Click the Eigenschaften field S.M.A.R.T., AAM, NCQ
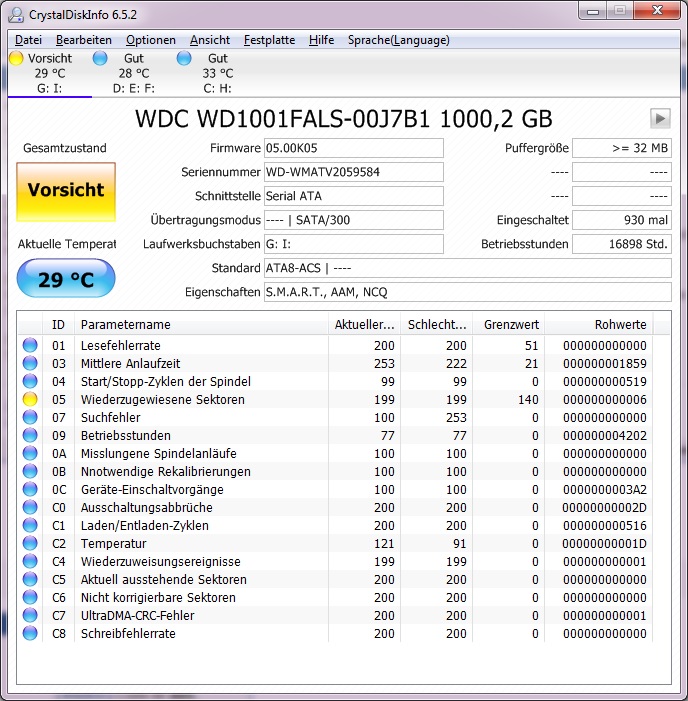The height and width of the screenshot is (701, 688). click(x=468, y=292)
